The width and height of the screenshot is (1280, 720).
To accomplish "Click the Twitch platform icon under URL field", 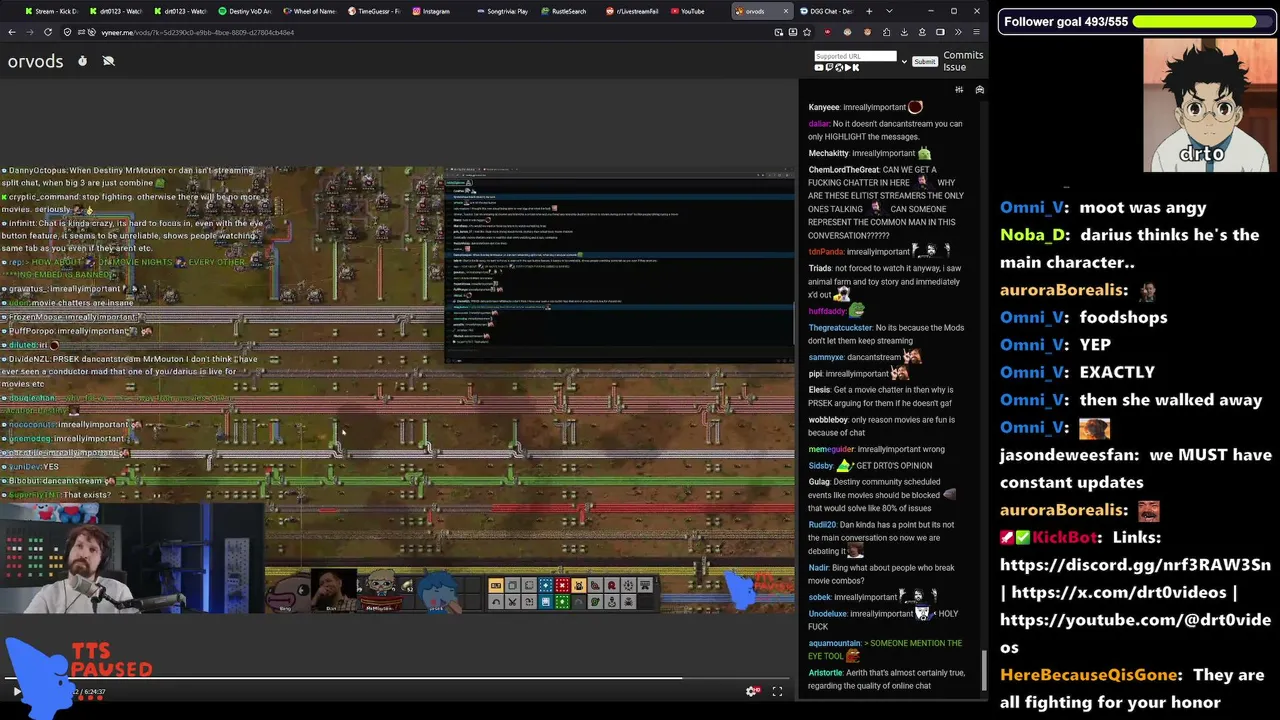I will coord(828,68).
